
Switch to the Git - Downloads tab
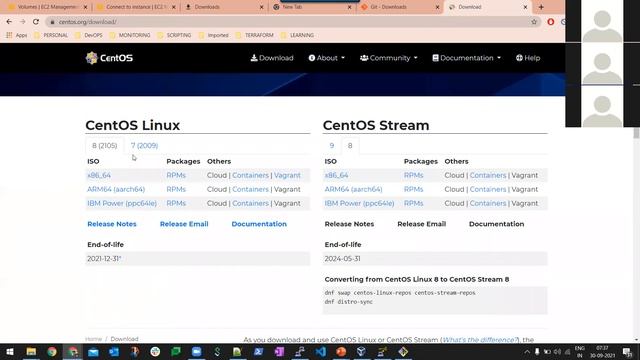[x=400, y=7]
